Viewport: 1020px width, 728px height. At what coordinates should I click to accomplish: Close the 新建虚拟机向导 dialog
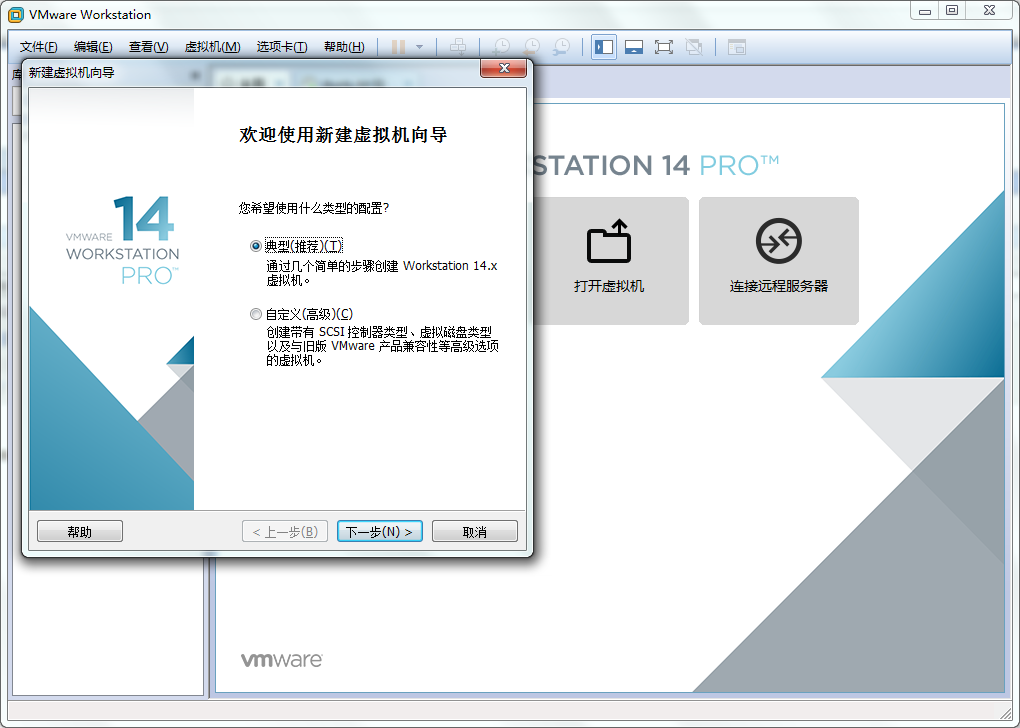pyautogui.click(x=503, y=68)
